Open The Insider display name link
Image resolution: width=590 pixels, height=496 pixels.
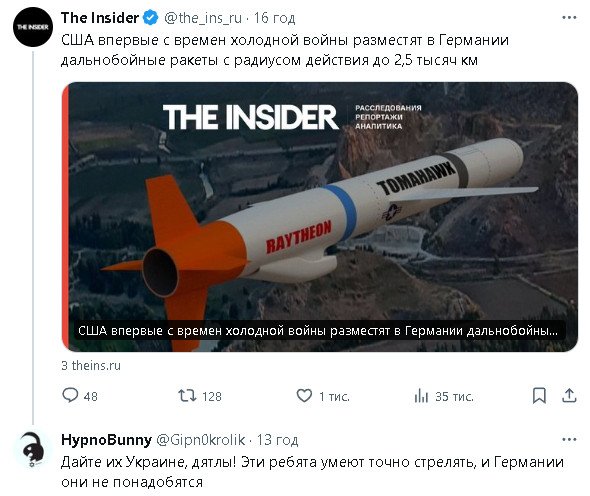point(100,18)
